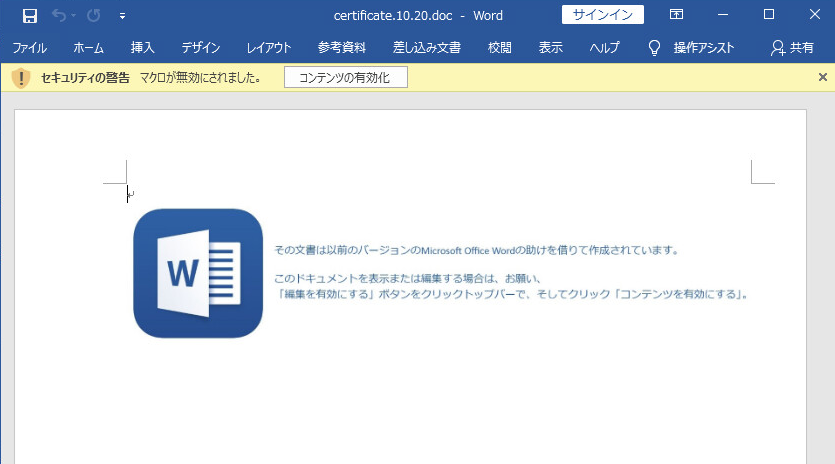835x464 pixels.
Task: Click the line その文書は以前のバージョンの
Action: pos(476,250)
